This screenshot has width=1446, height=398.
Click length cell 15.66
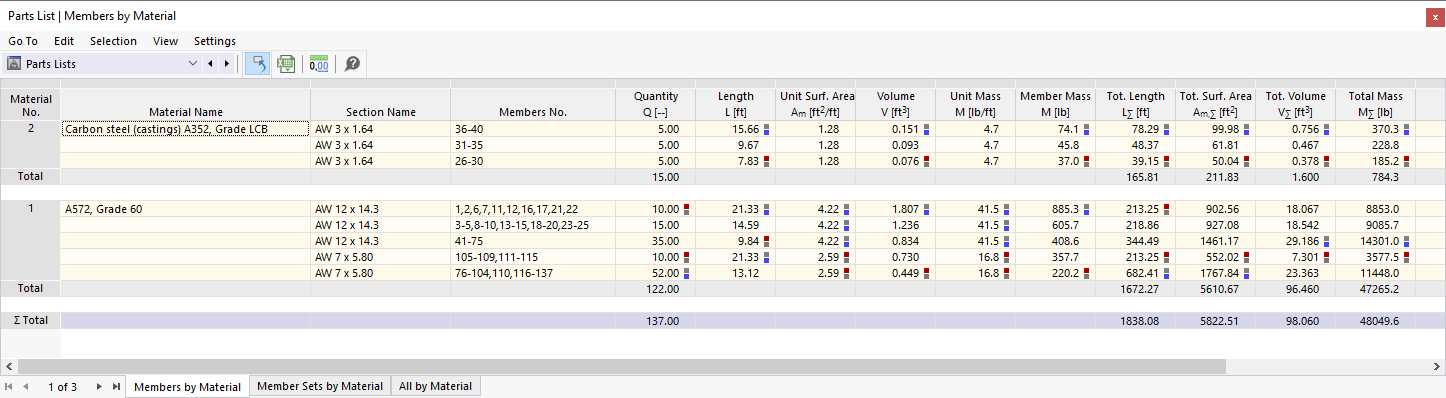pos(736,129)
